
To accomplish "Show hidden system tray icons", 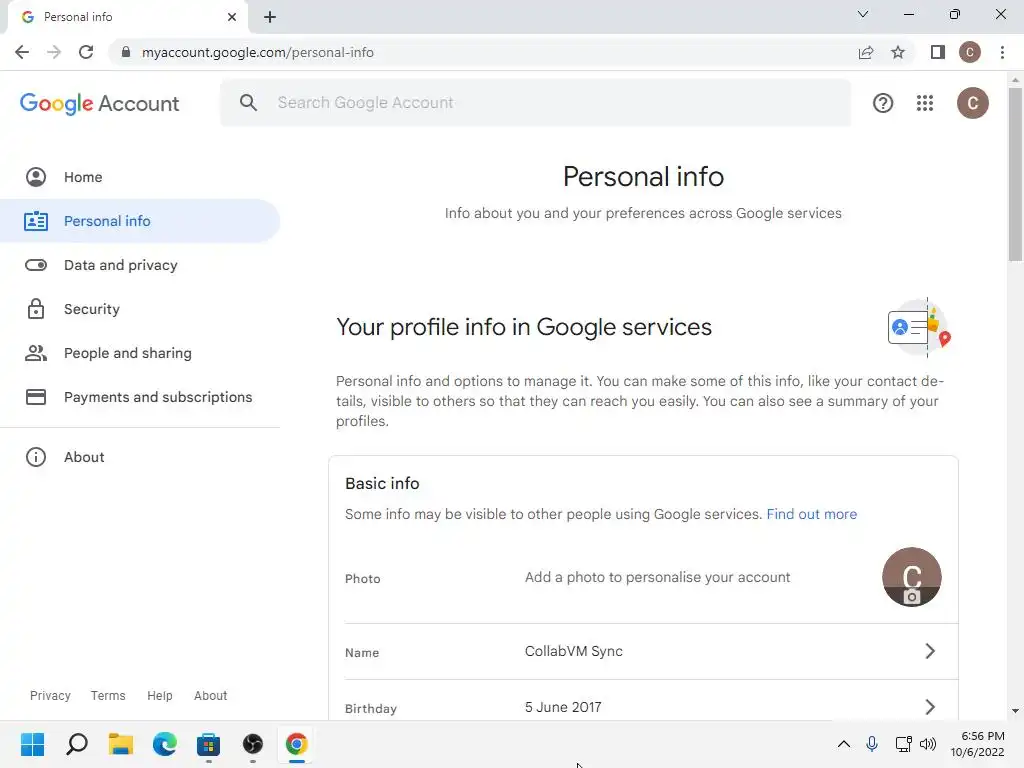I will click(x=844, y=744).
